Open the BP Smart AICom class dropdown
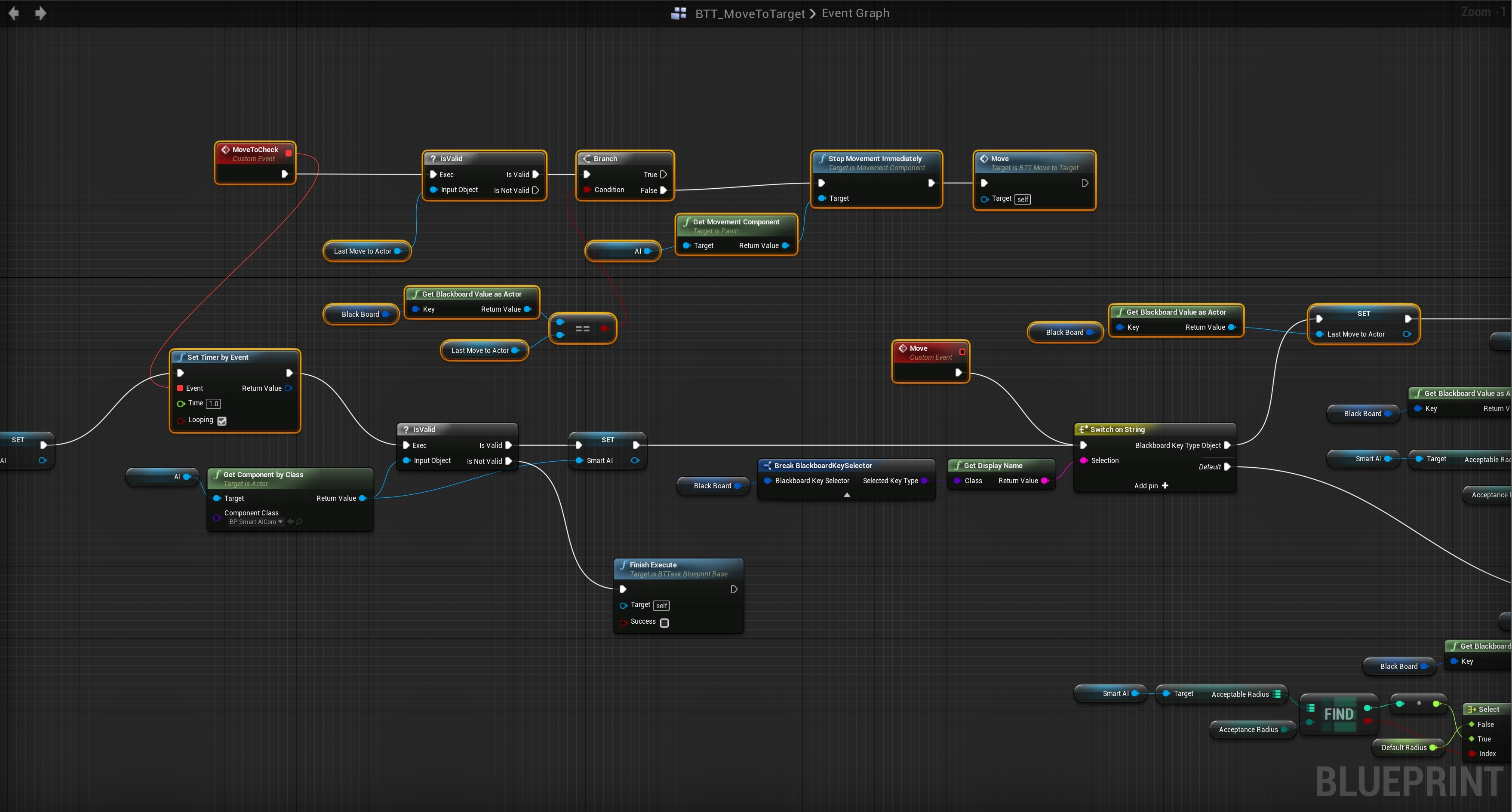1512x812 pixels. point(256,521)
